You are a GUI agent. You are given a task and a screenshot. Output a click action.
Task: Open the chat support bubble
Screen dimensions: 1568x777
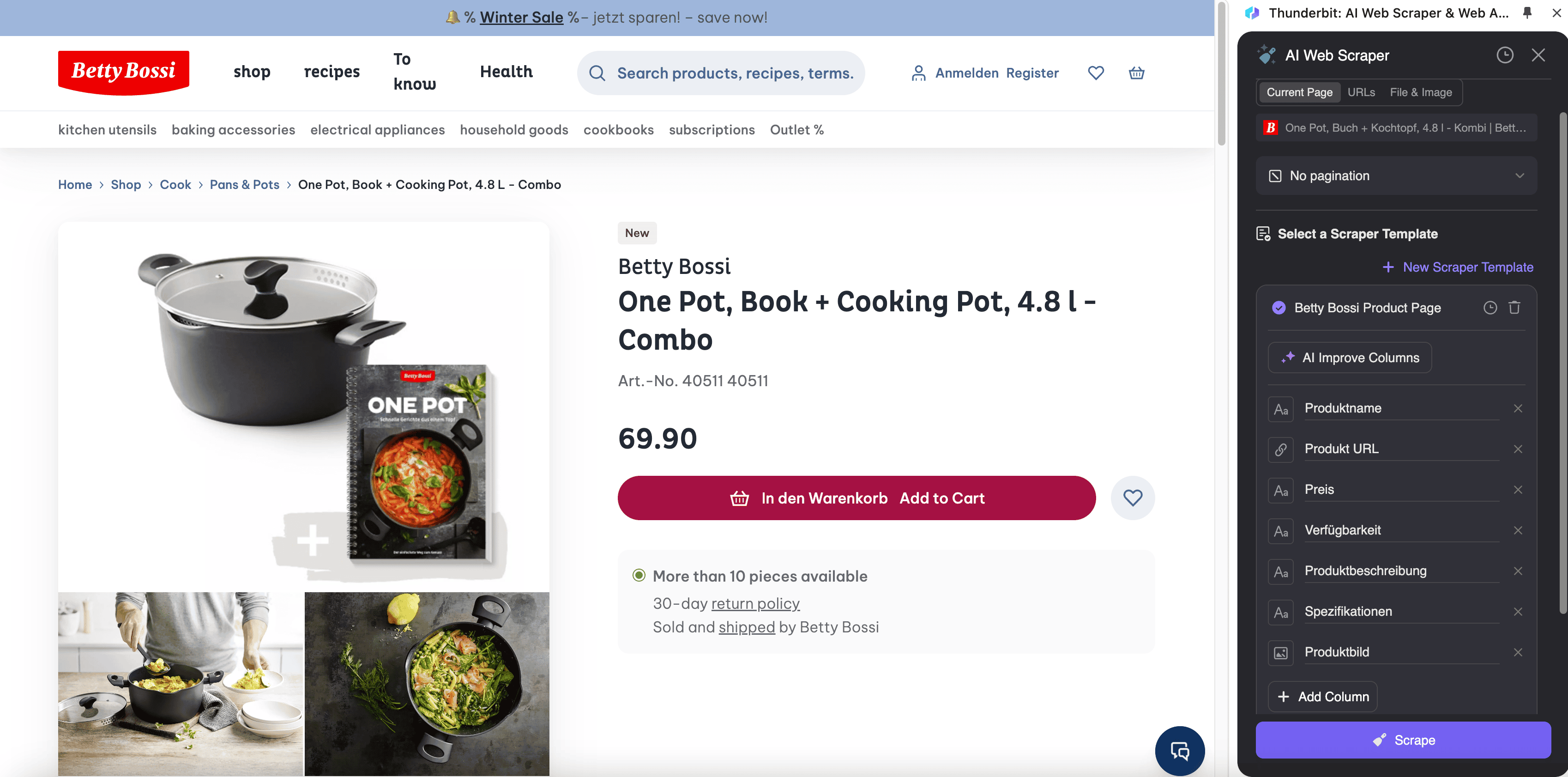tap(1179, 750)
